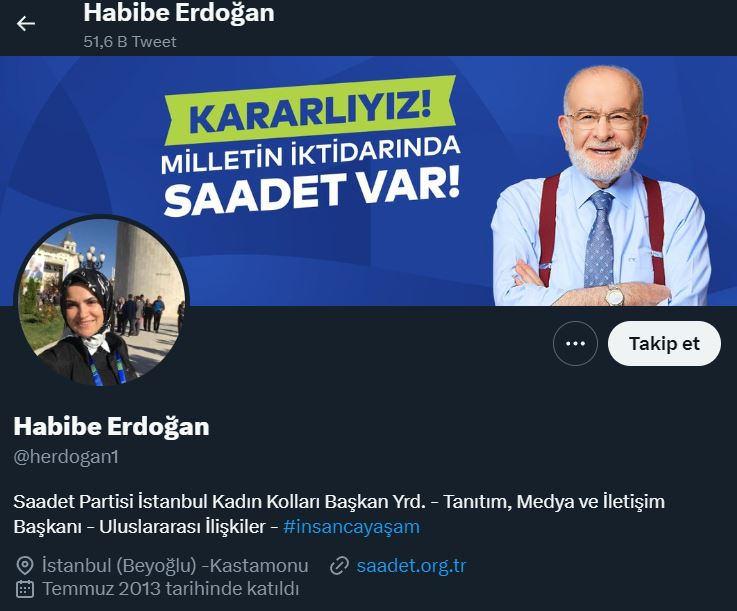Follow the account with Takip et
737x611 pixels.
pos(664,344)
